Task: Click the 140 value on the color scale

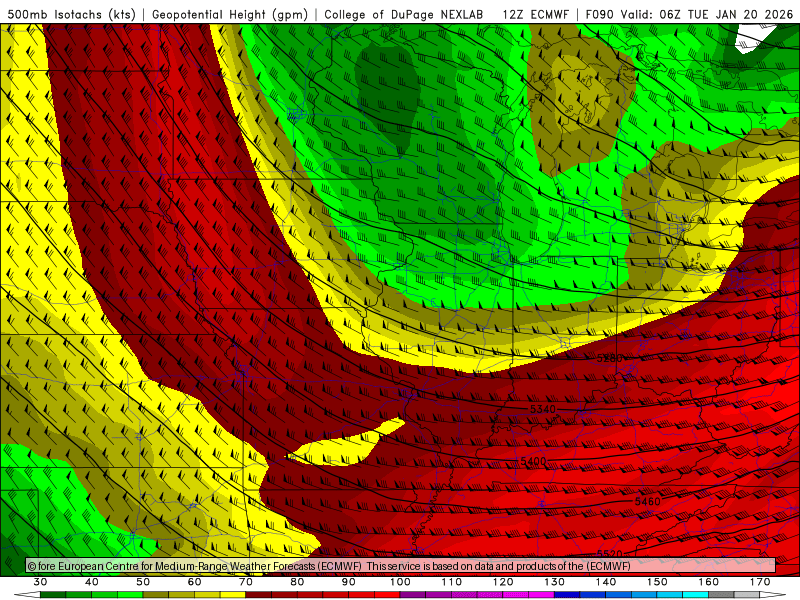Action: 606,582
